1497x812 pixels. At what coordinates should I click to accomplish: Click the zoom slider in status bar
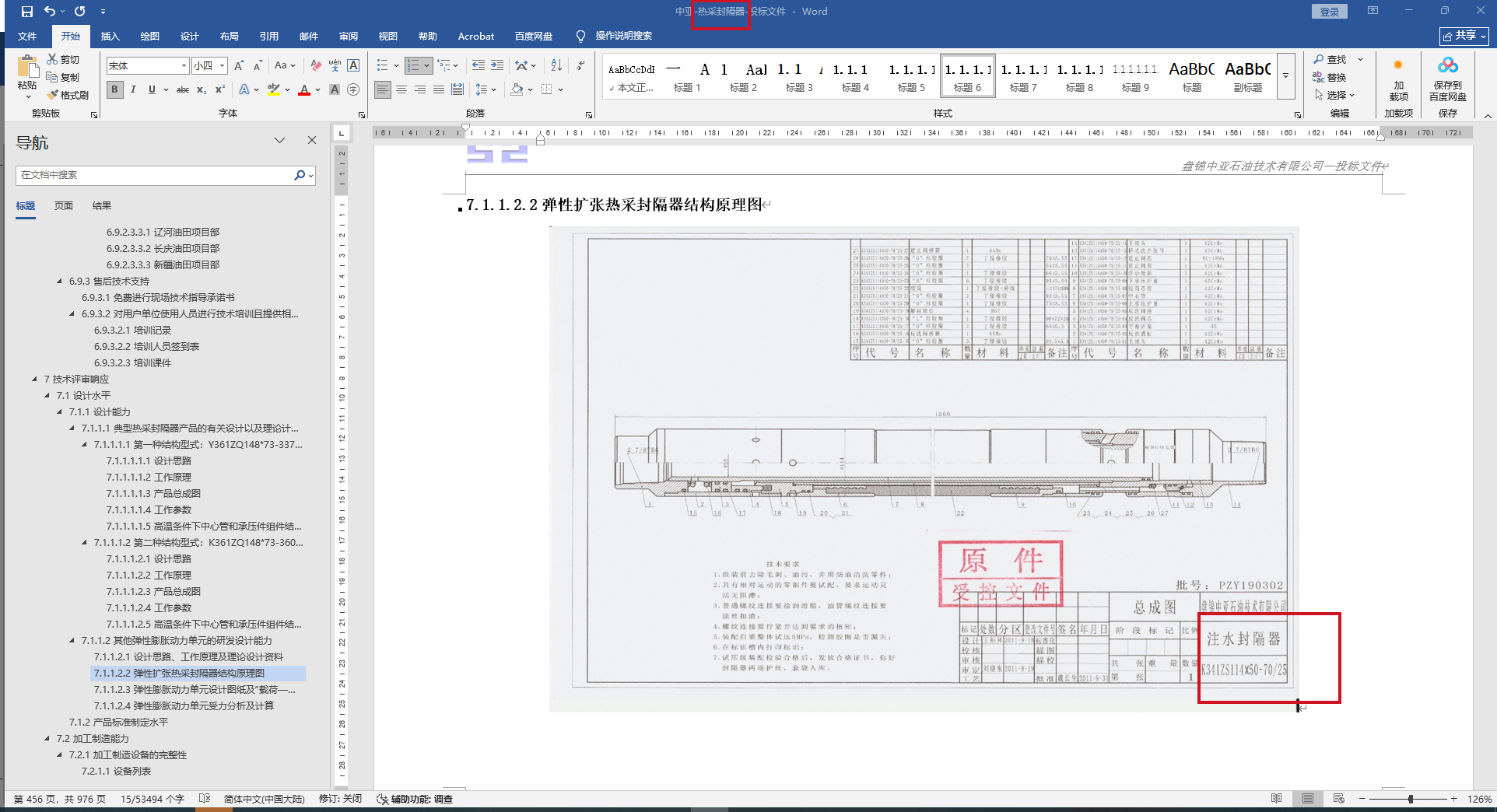pyautogui.click(x=1410, y=799)
